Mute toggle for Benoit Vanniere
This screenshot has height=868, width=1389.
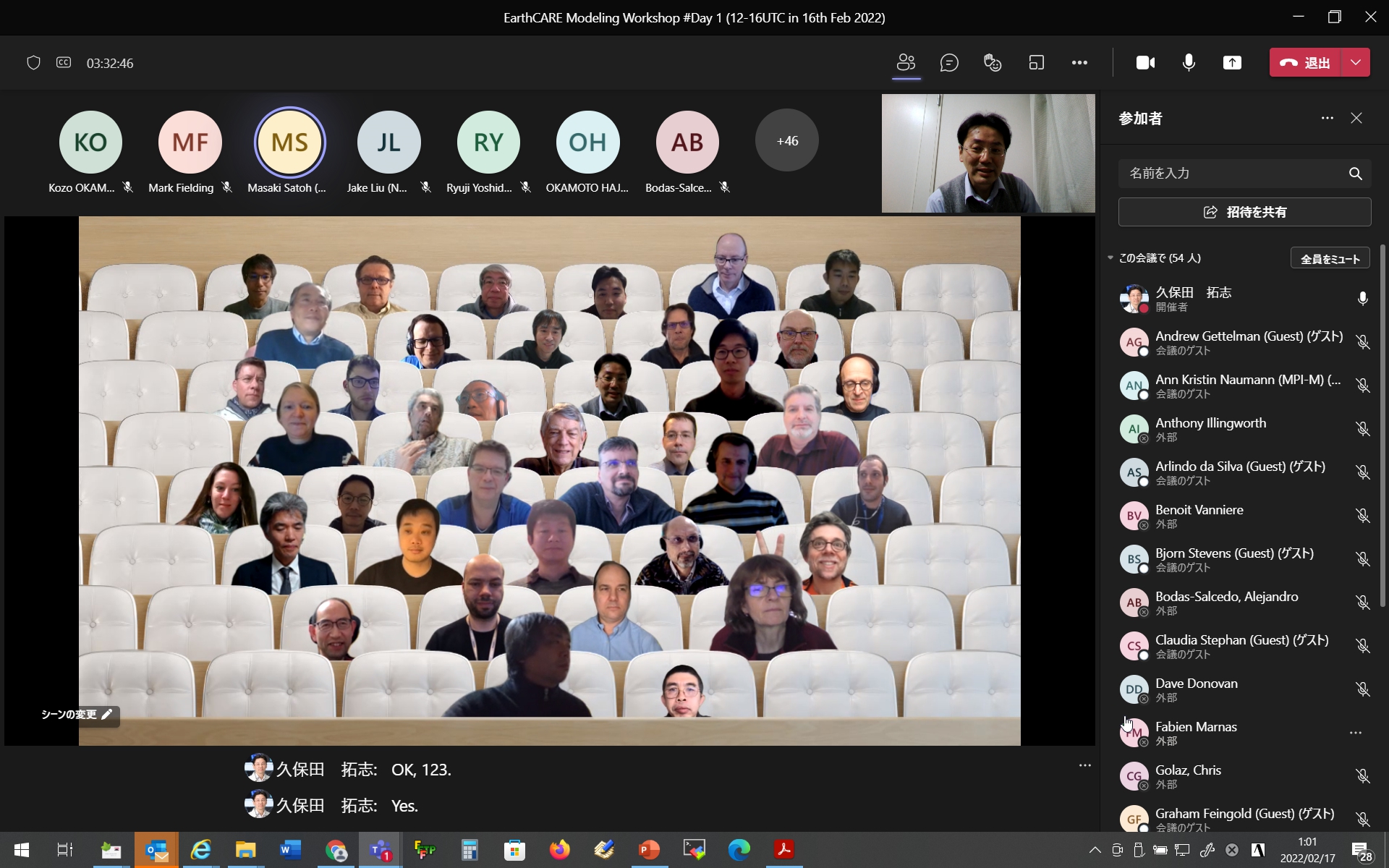click(1363, 516)
